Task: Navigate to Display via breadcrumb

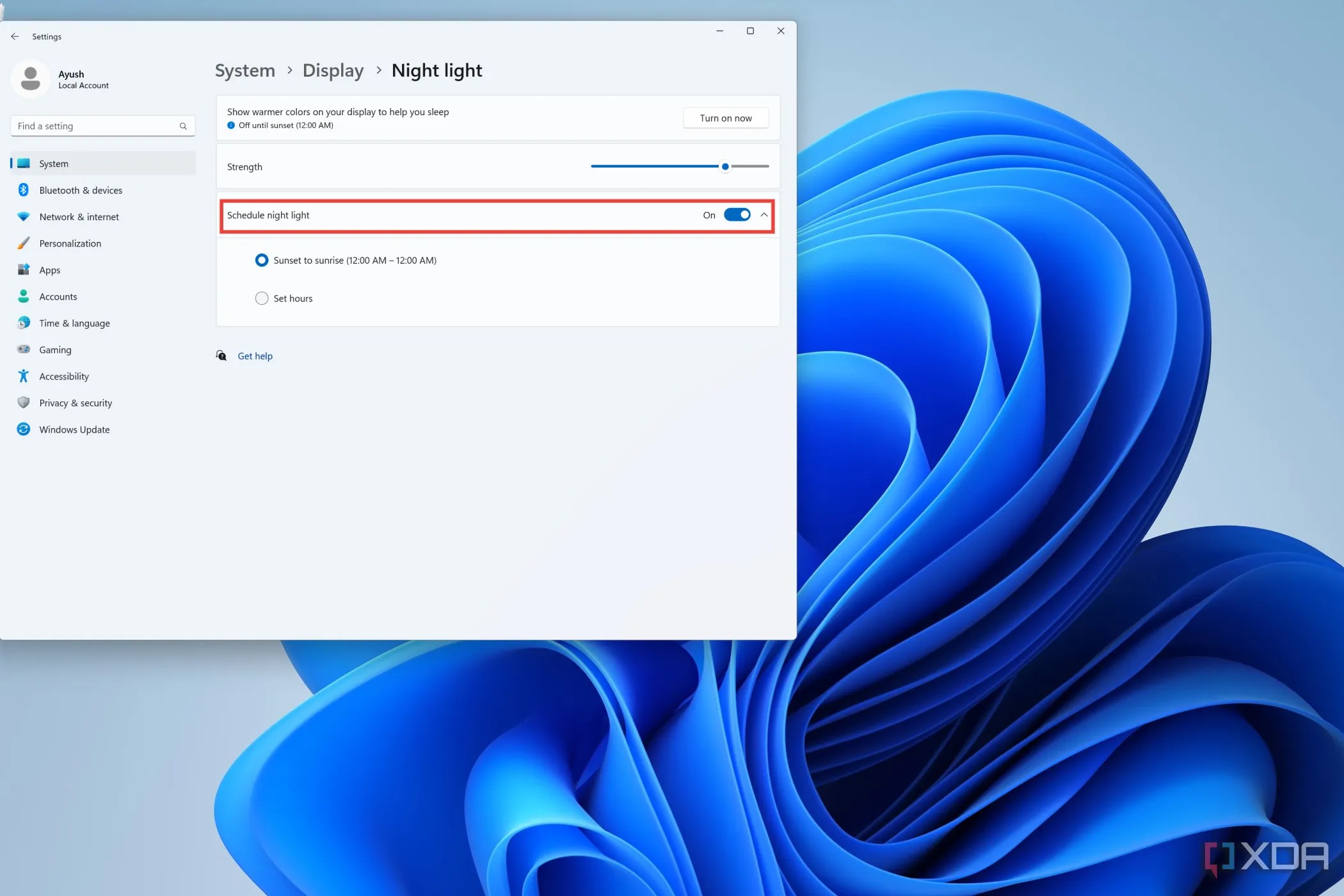Action: [x=332, y=70]
